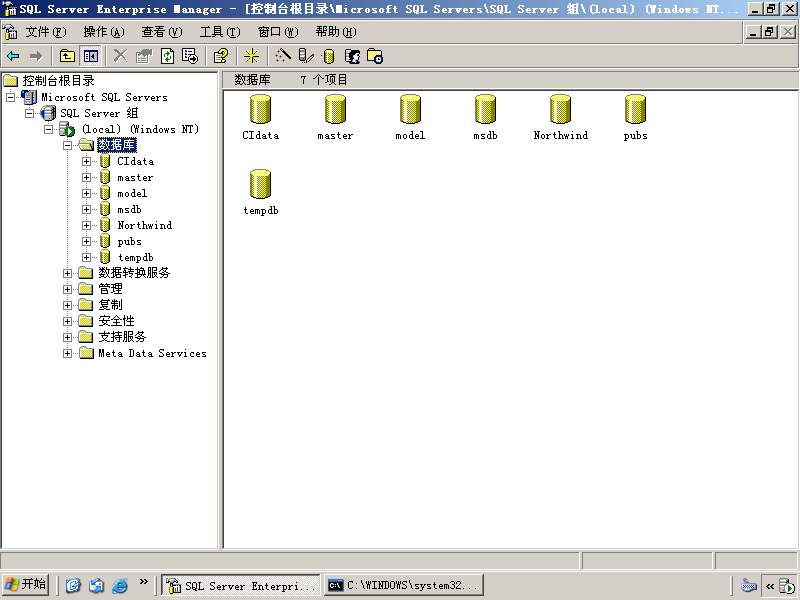
Task: Expand the model database tree node
Action: [x=86, y=193]
